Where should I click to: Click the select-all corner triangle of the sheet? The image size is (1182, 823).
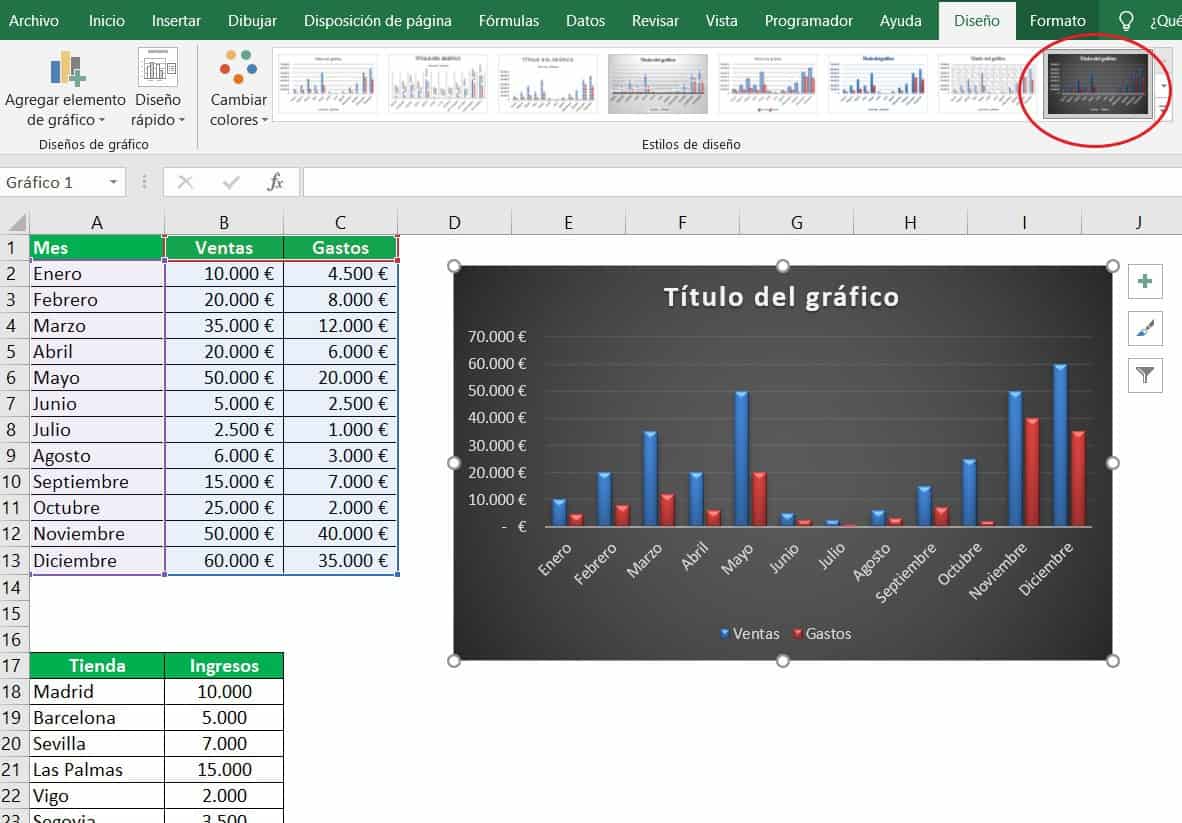point(17,222)
